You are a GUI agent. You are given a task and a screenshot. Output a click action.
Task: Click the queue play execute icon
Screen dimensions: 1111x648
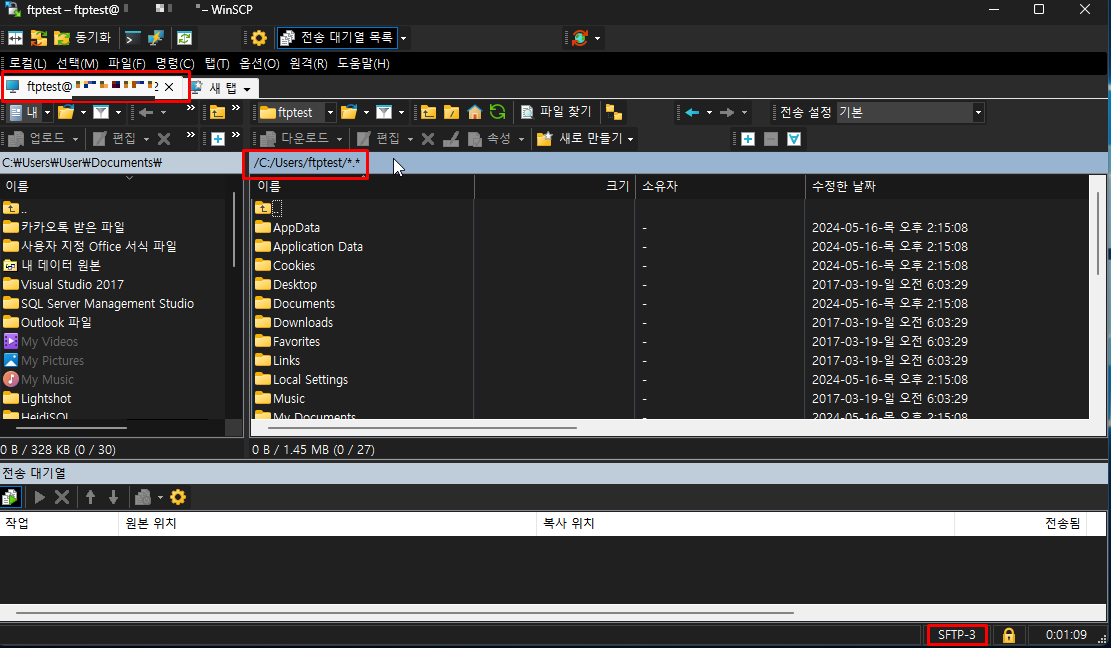[40, 497]
